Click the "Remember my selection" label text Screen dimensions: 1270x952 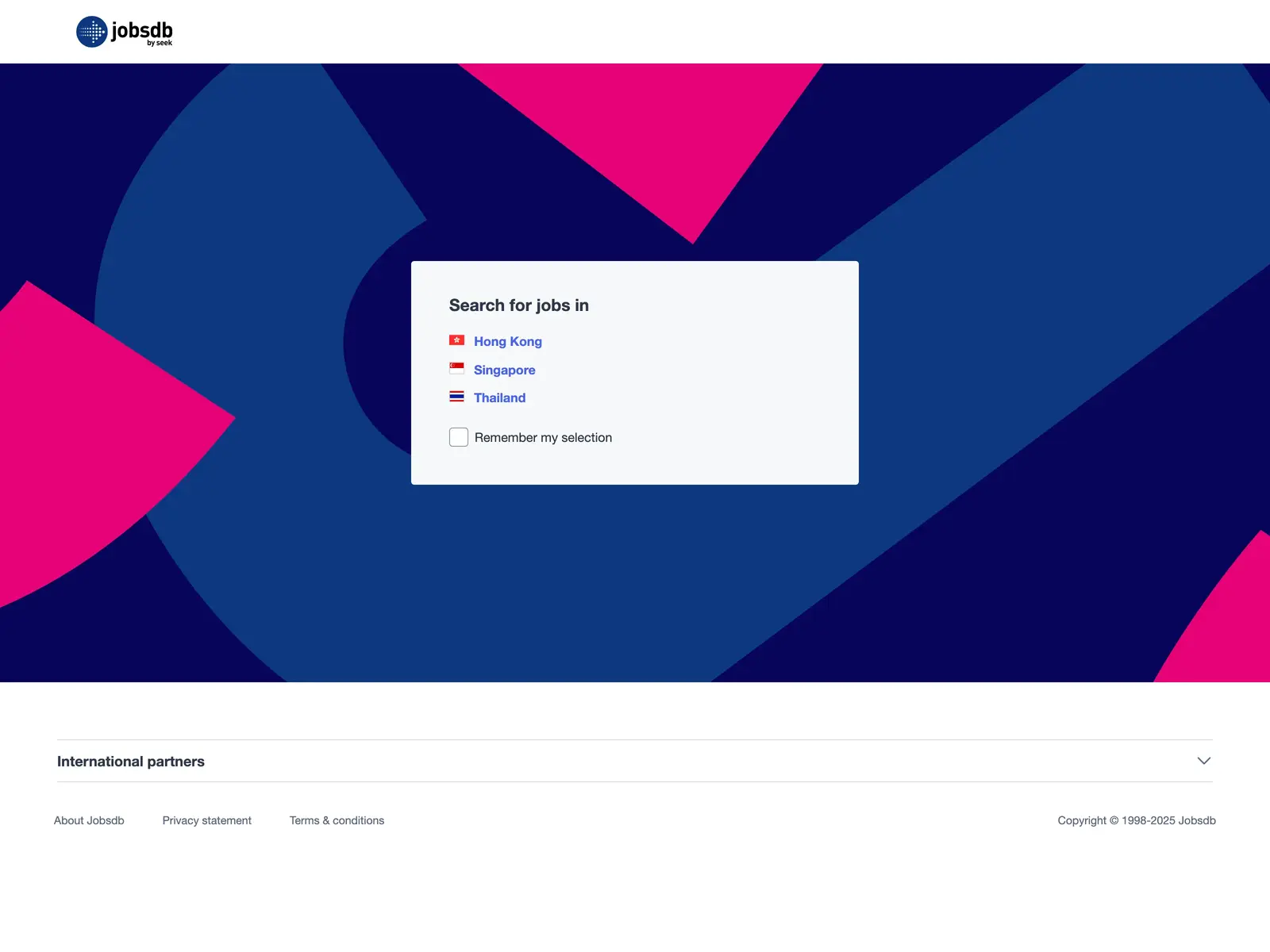[x=543, y=437]
